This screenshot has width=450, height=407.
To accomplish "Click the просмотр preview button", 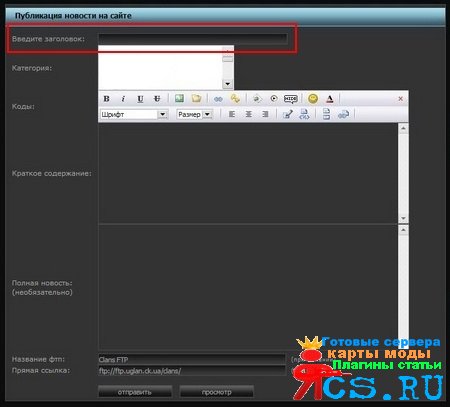I will point(217,392).
